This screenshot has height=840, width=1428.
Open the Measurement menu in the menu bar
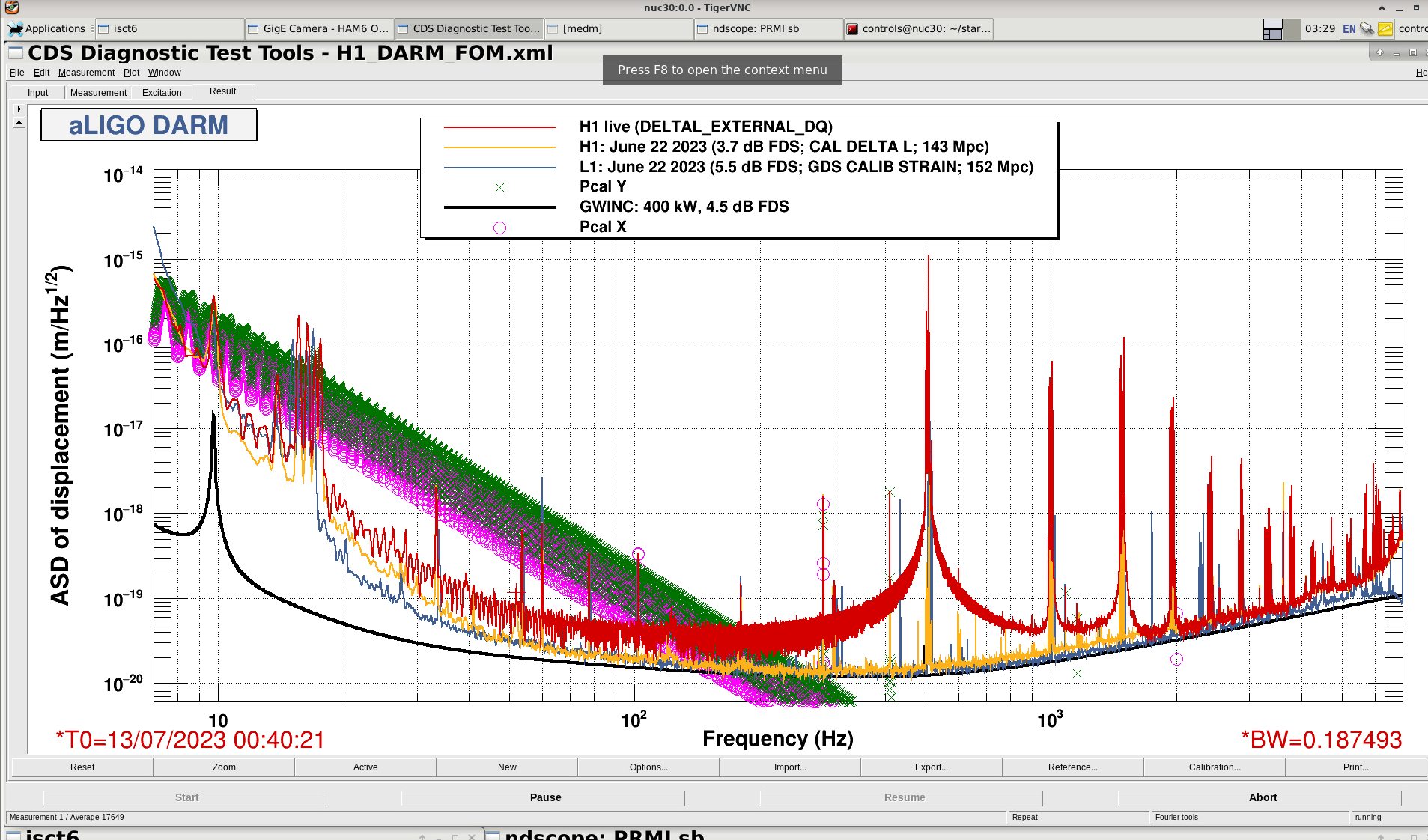[x=86, y=73]
